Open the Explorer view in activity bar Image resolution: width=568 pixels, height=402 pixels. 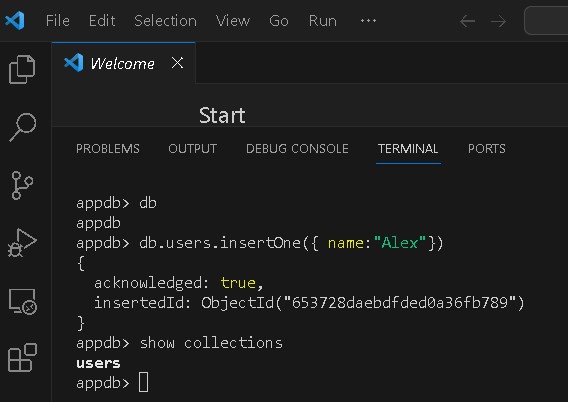click(x=22, y=70)
